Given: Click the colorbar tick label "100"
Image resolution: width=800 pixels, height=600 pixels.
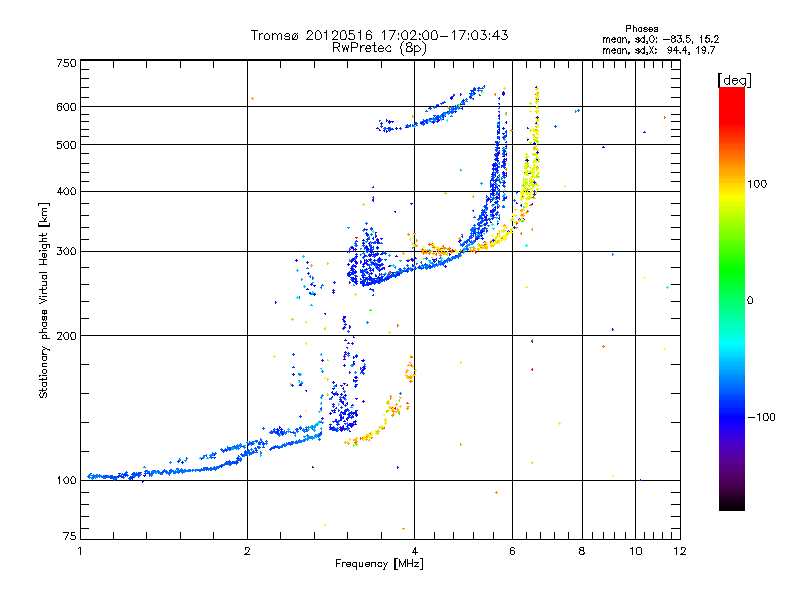Looking at the screenshot, I should (x=757, y=184).
